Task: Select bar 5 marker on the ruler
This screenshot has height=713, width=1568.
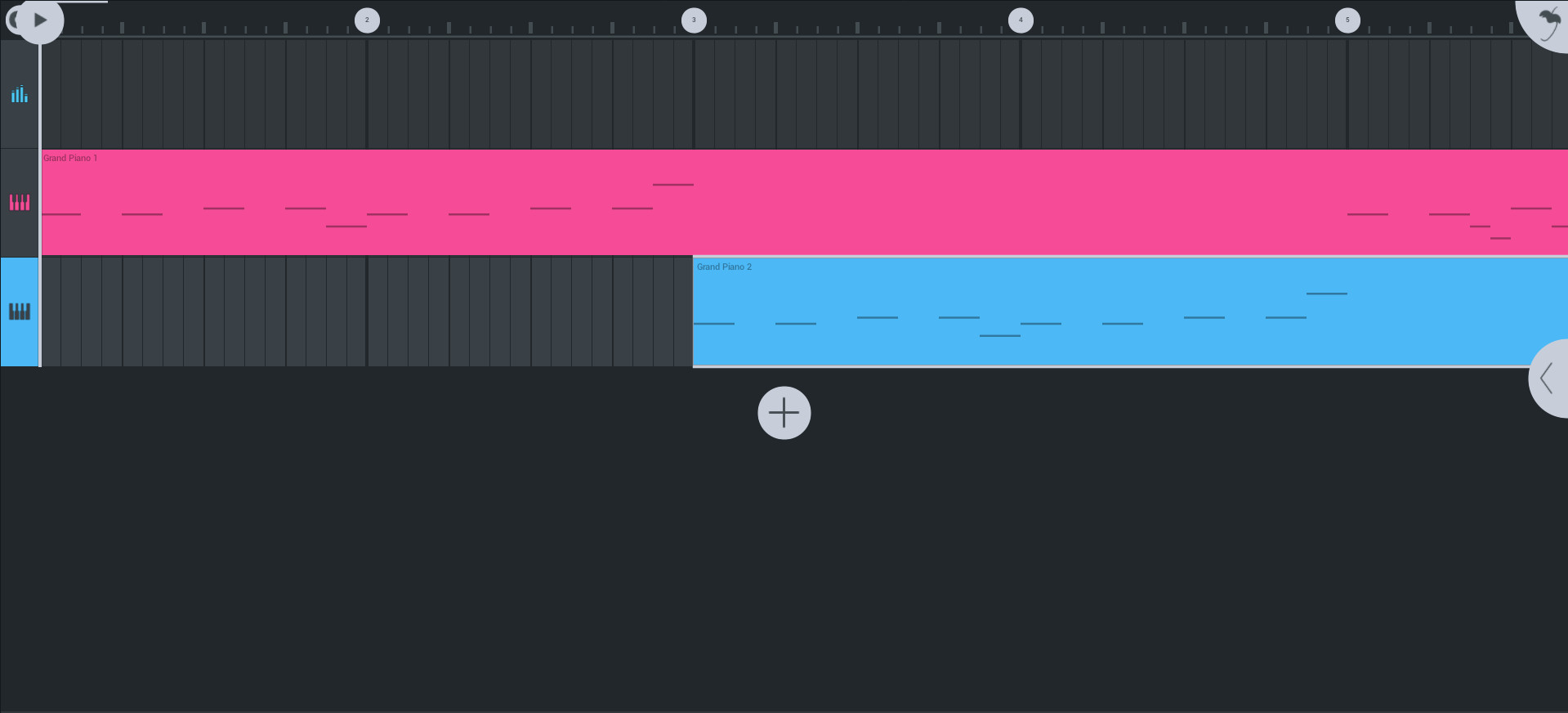Action: [1348, 20]
